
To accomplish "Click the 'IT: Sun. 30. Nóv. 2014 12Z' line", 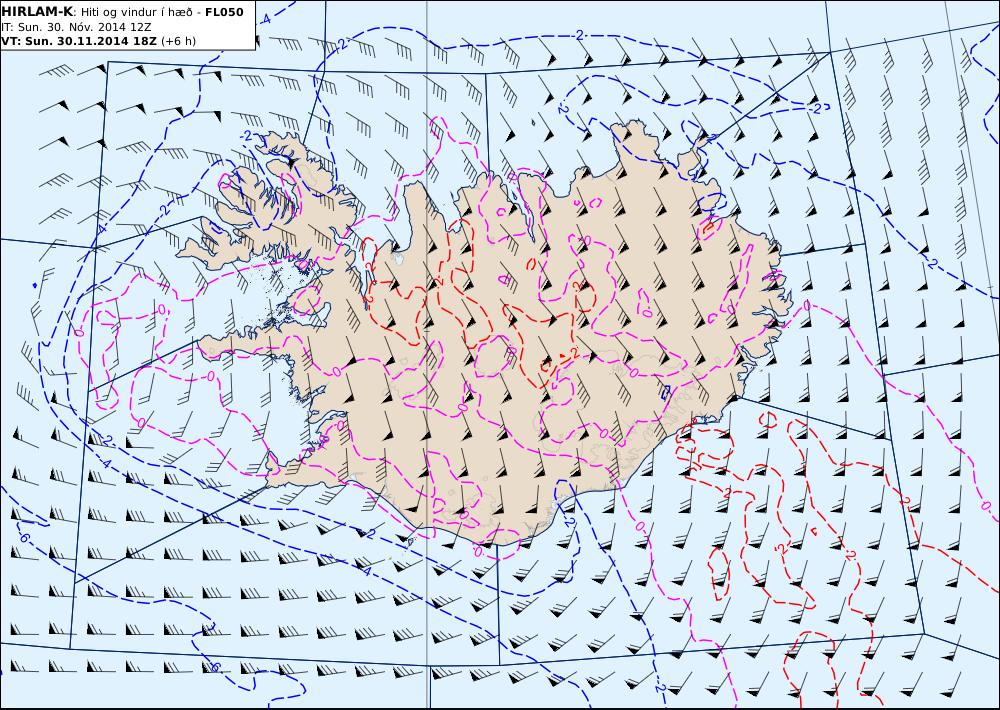I will [x=76, y=27].
